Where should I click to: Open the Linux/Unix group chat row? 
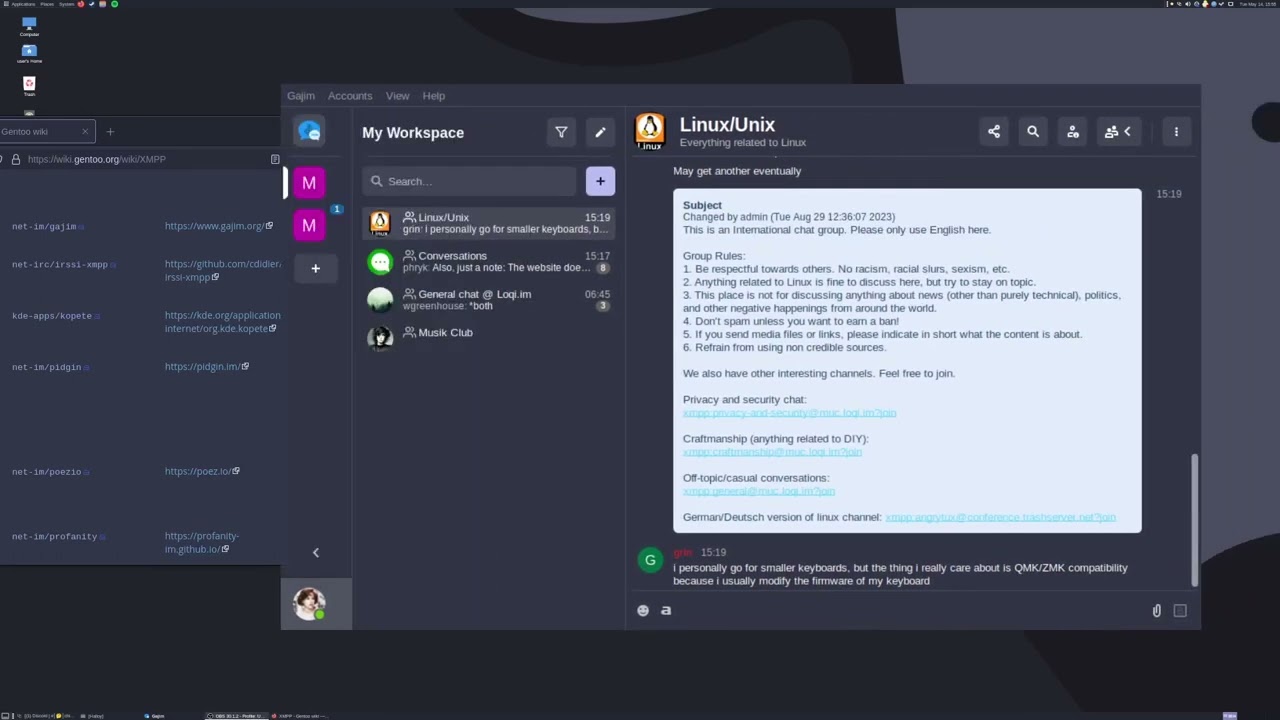coord(488,223)
